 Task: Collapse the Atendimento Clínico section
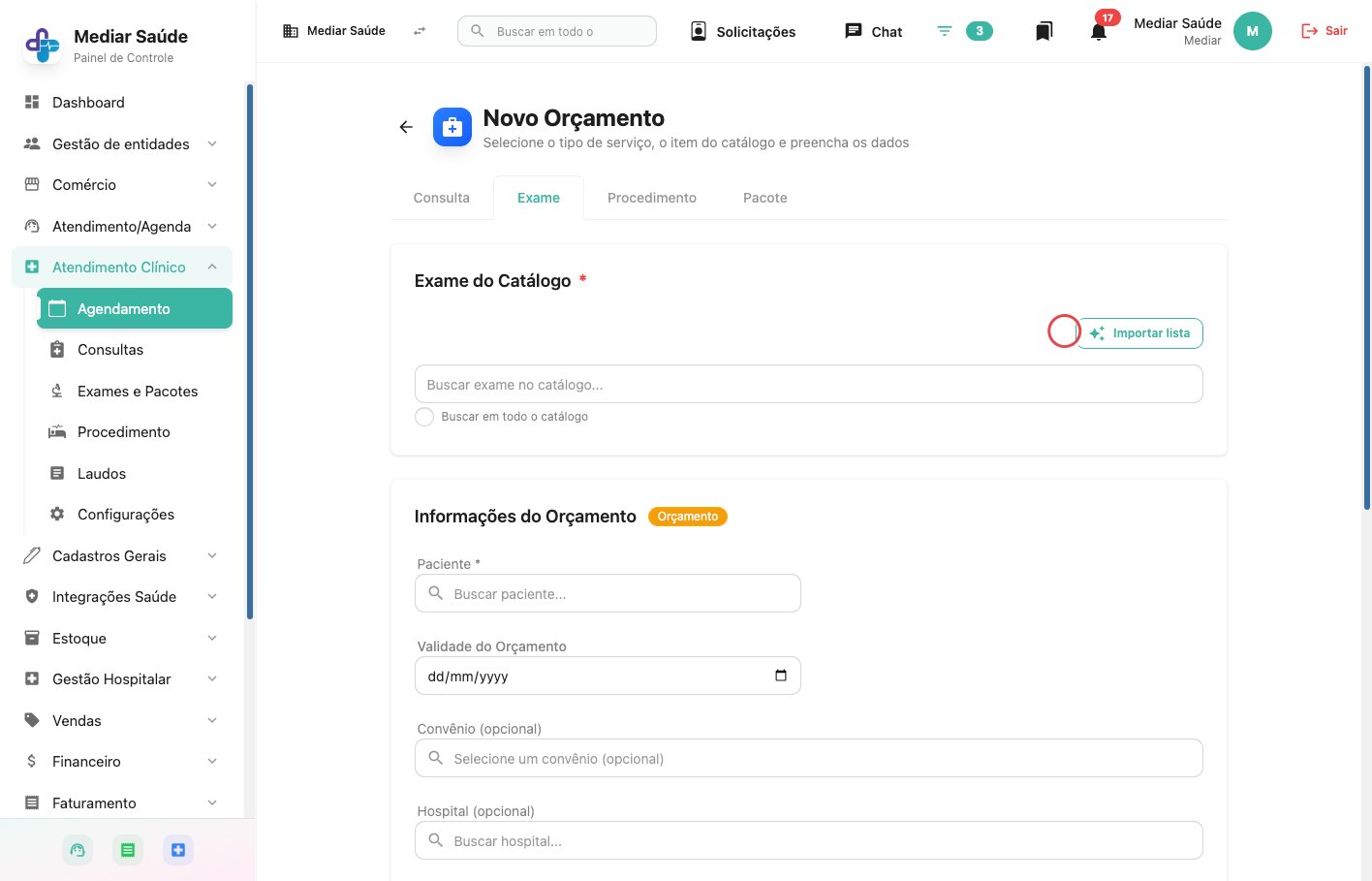[x=212, y=267]
